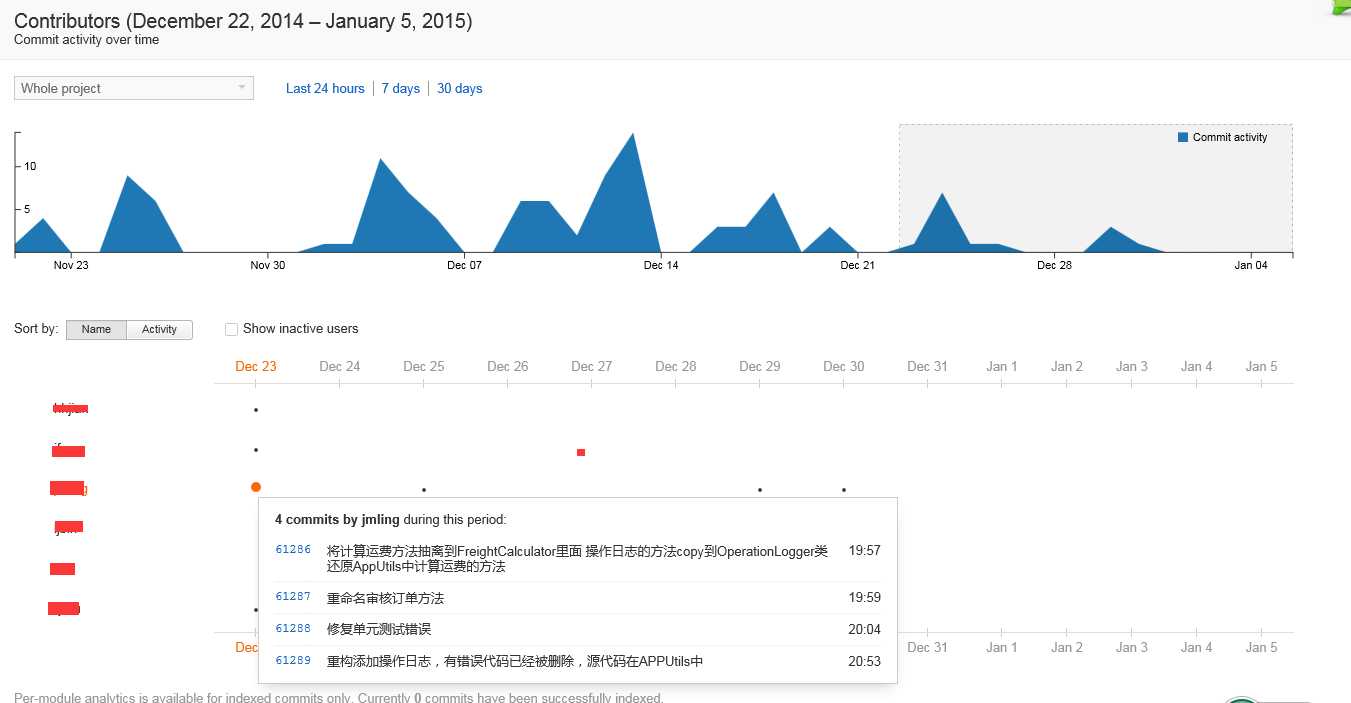Open revision 61287 labeled 重命名审核订单方法
1351x703 pixels.
point(291,599)
